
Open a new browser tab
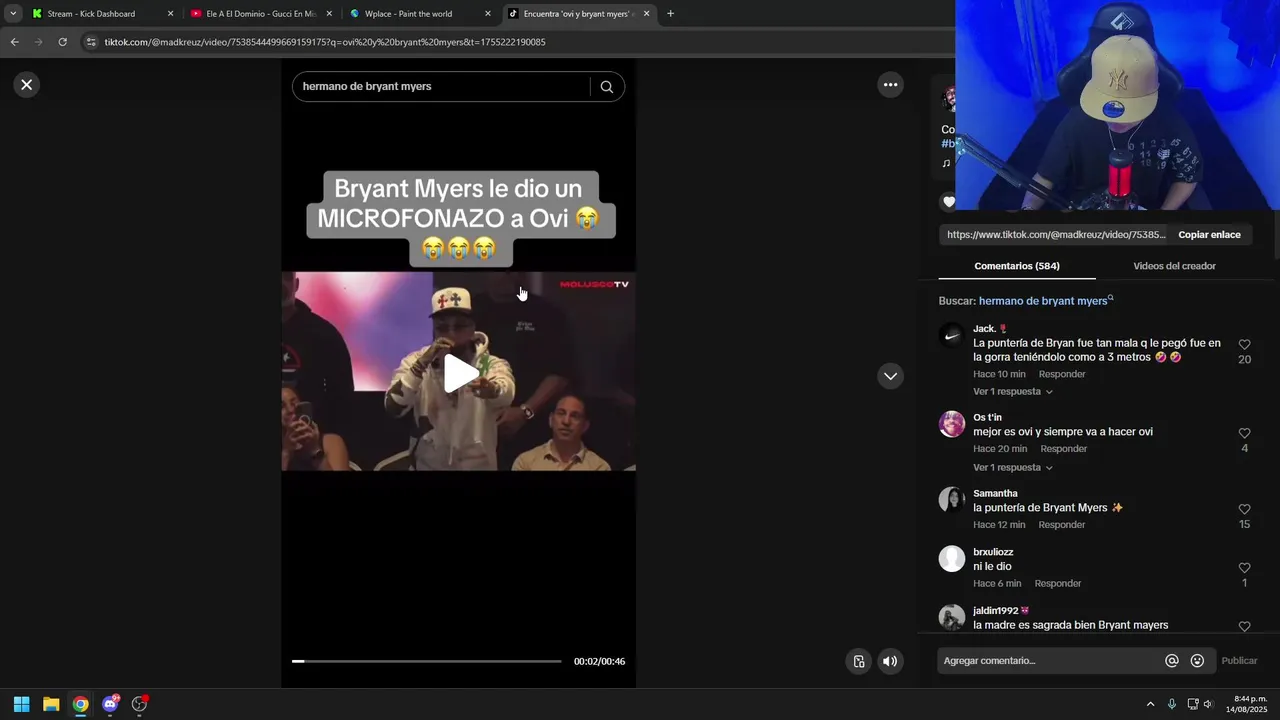tap(670, 14)
